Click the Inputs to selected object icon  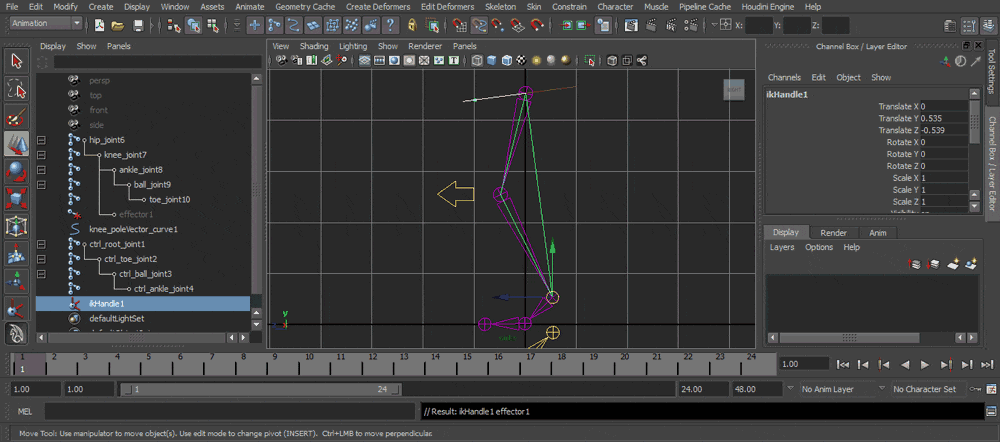tap(566, 26)
